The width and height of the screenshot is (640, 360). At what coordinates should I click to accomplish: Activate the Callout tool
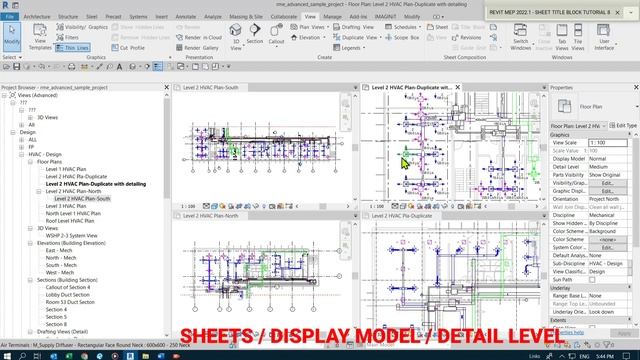coord(276,35)
